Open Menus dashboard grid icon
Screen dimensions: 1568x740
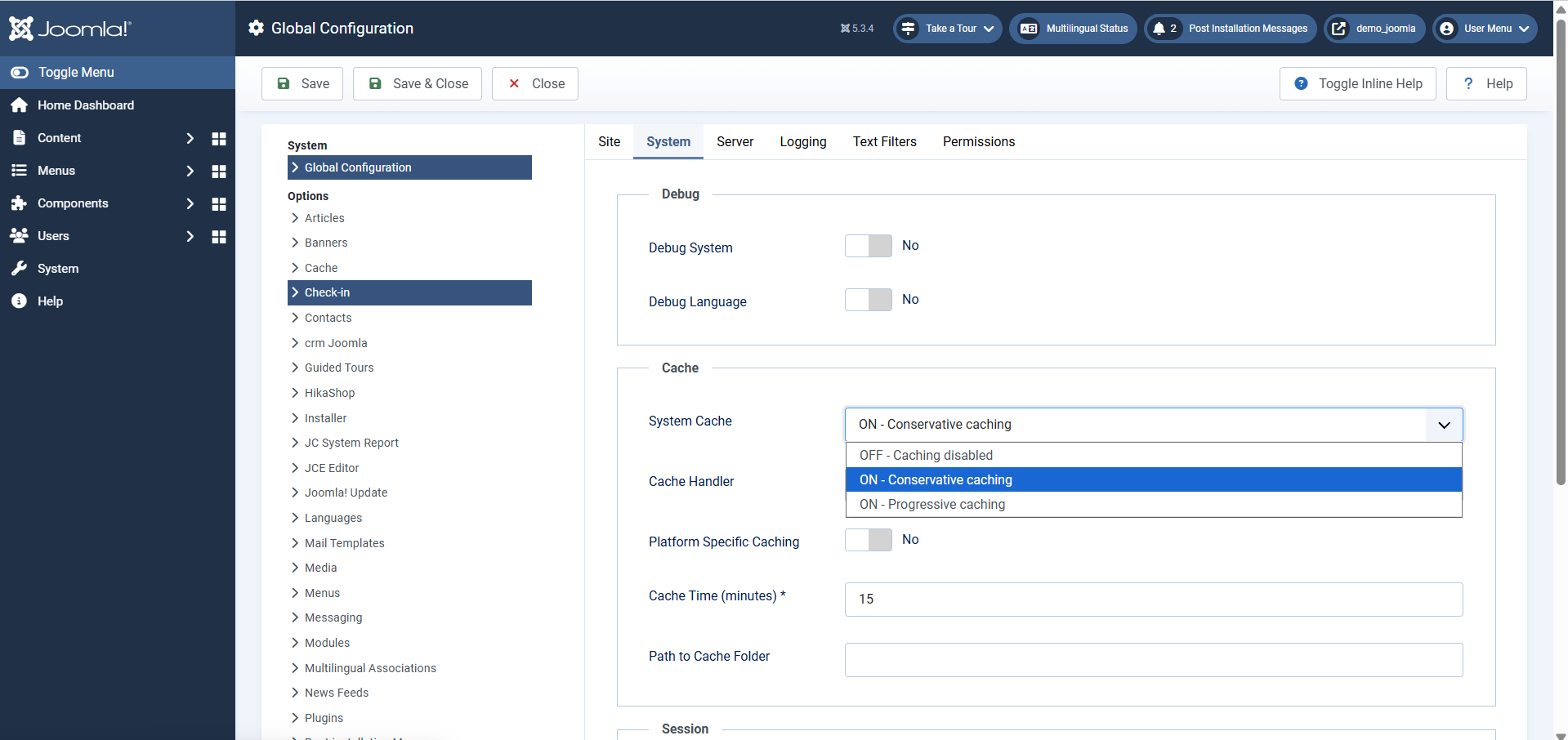[x=218, y=172]
